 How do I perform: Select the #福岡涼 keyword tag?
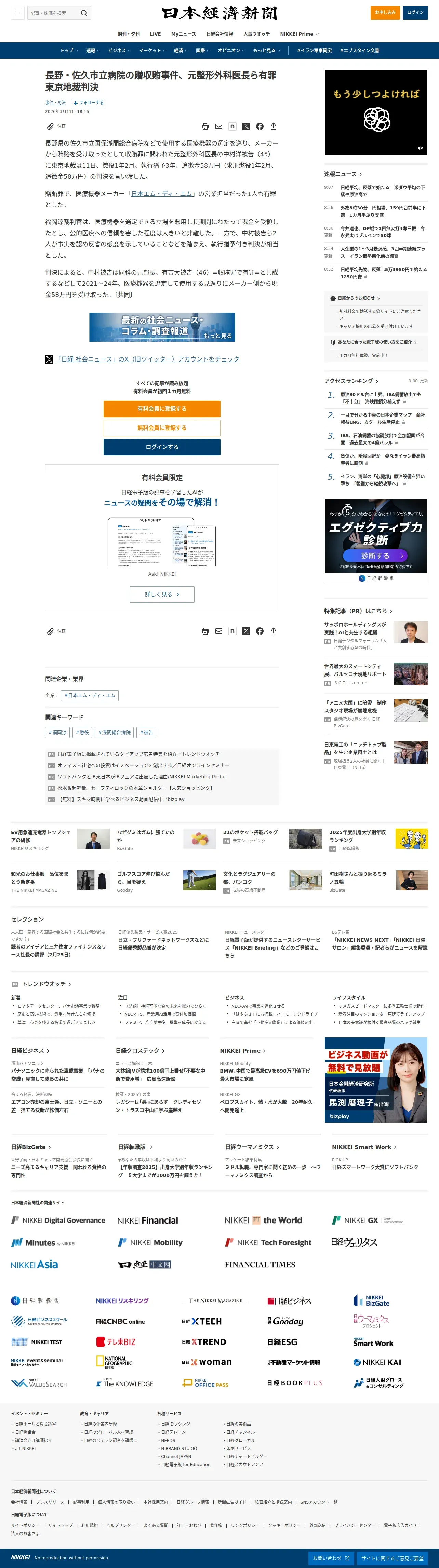pyautogui.click(x=57, y=732)
